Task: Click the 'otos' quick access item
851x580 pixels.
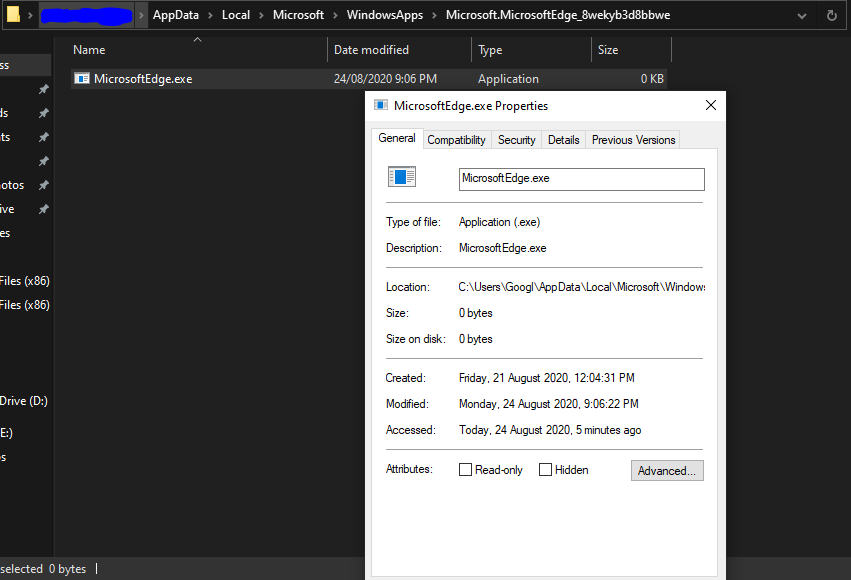Action: (x=12, y=185)
